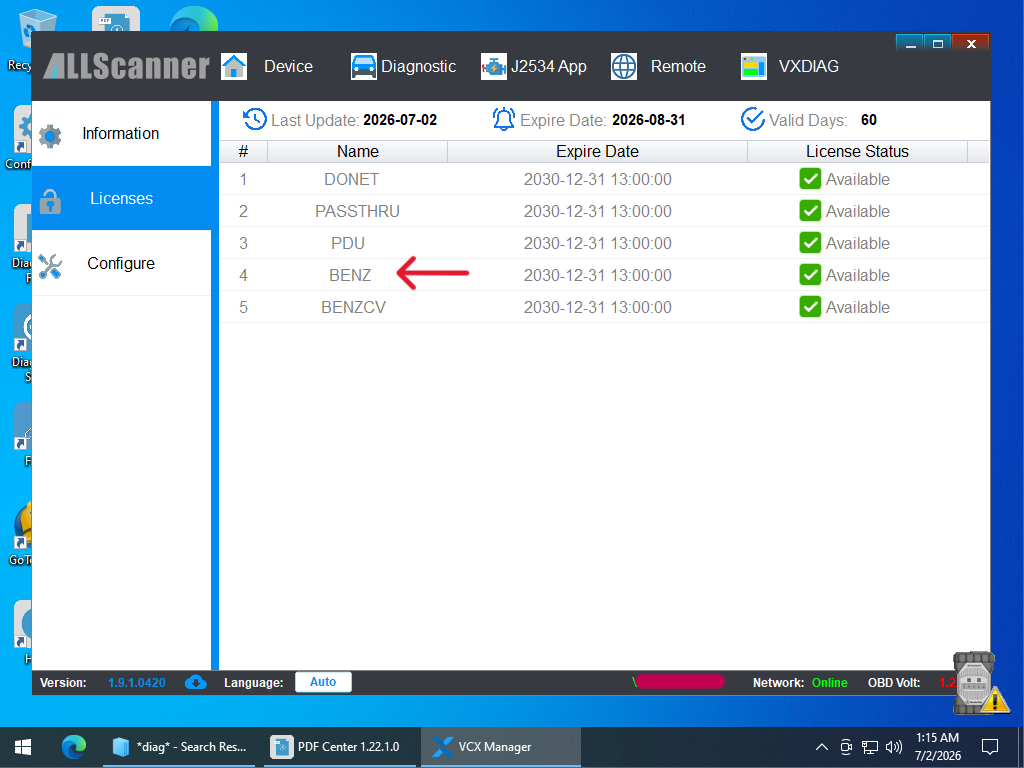Minimize the ALLScanner window
Image resolution: width=1024 pixels, height=768 pixels.
tap(910, 44)
